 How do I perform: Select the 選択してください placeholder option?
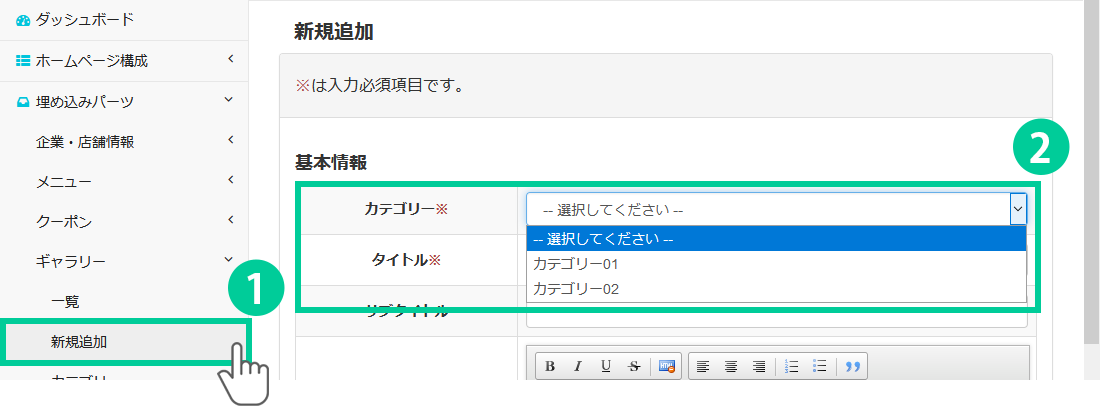(603, 240)
